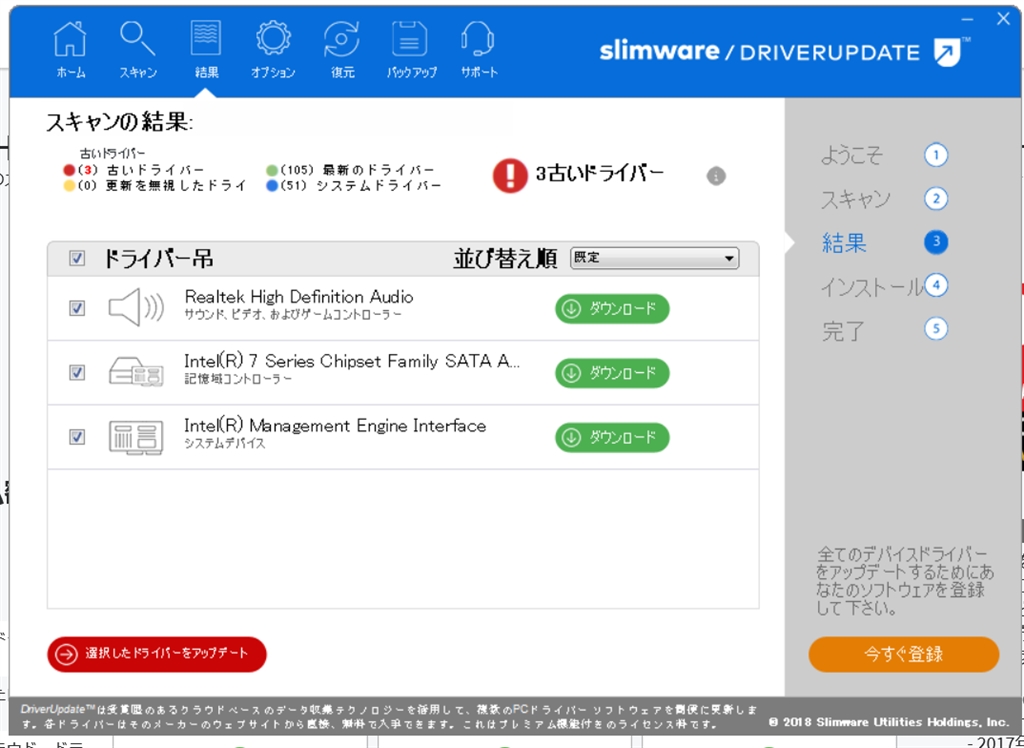This screenshot has width=1024, height=748.
Task: Toggle the select-all drivers checkbox in header
Action: click(x=77, y=259)
